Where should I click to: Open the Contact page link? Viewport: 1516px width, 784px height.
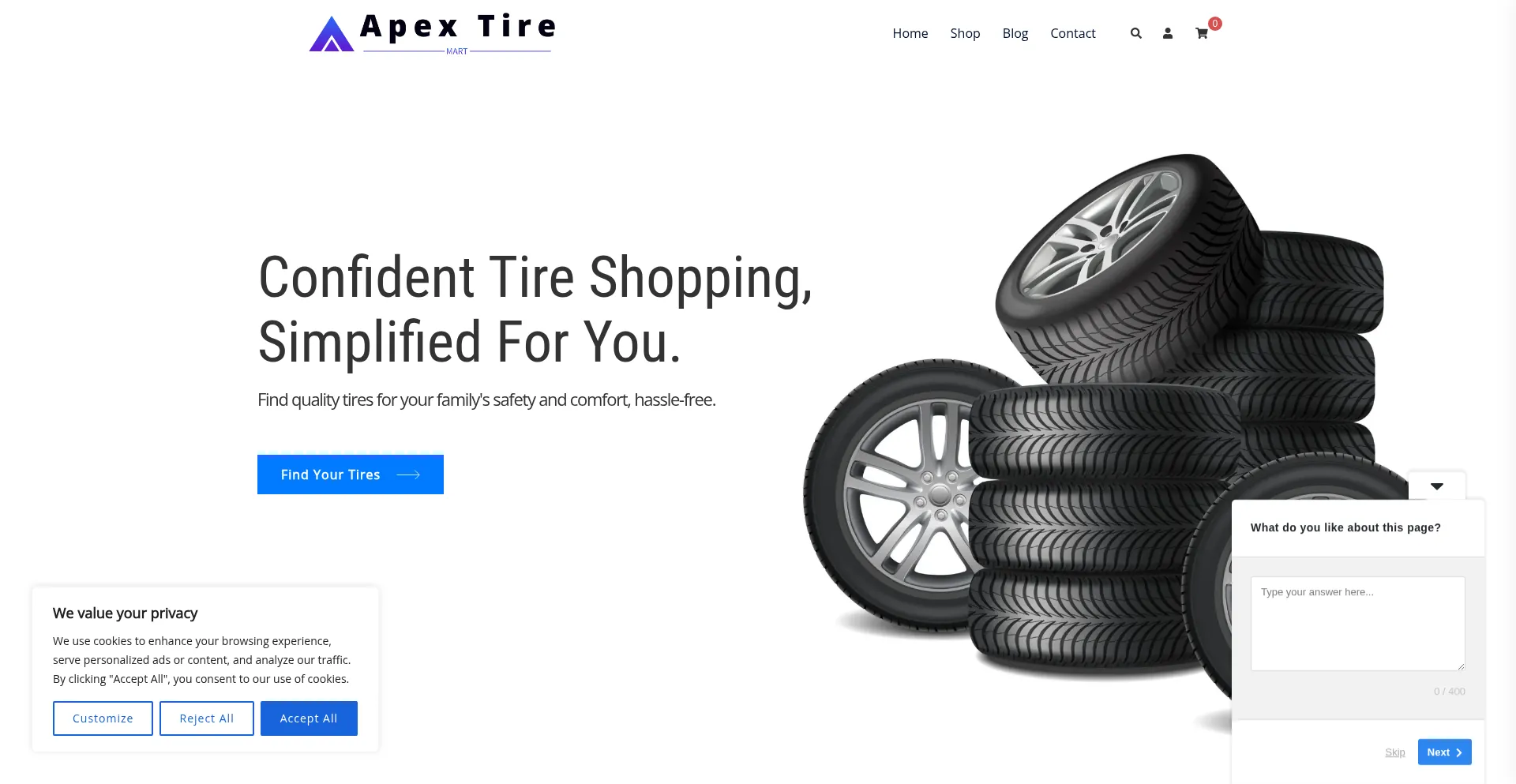(1072, 33)
